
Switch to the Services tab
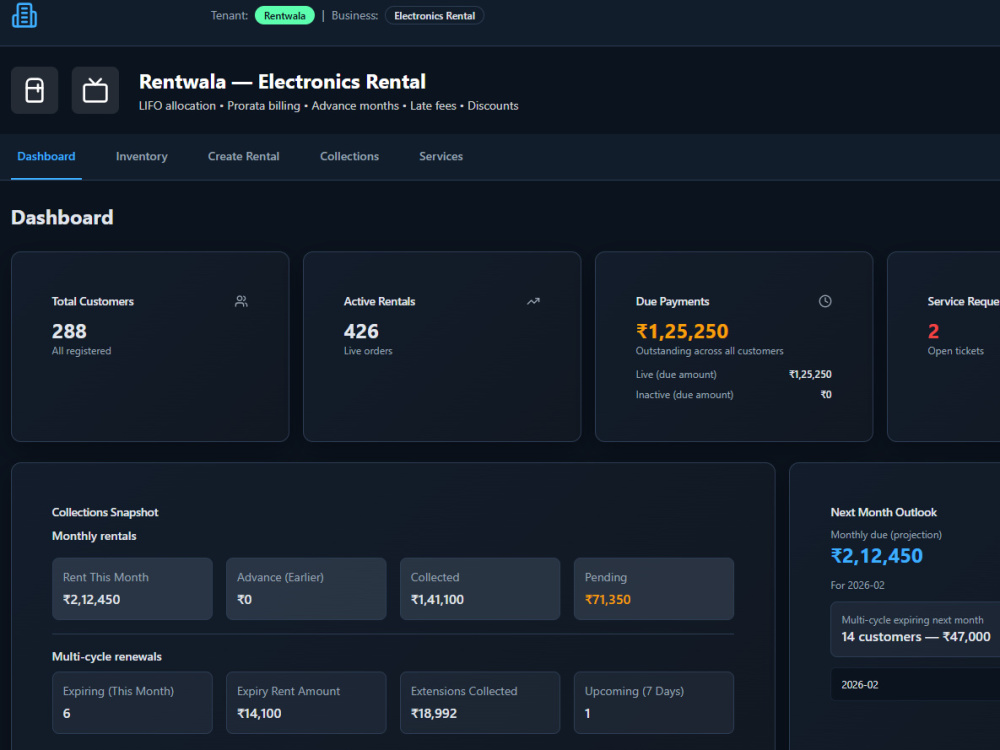[441, 156]
